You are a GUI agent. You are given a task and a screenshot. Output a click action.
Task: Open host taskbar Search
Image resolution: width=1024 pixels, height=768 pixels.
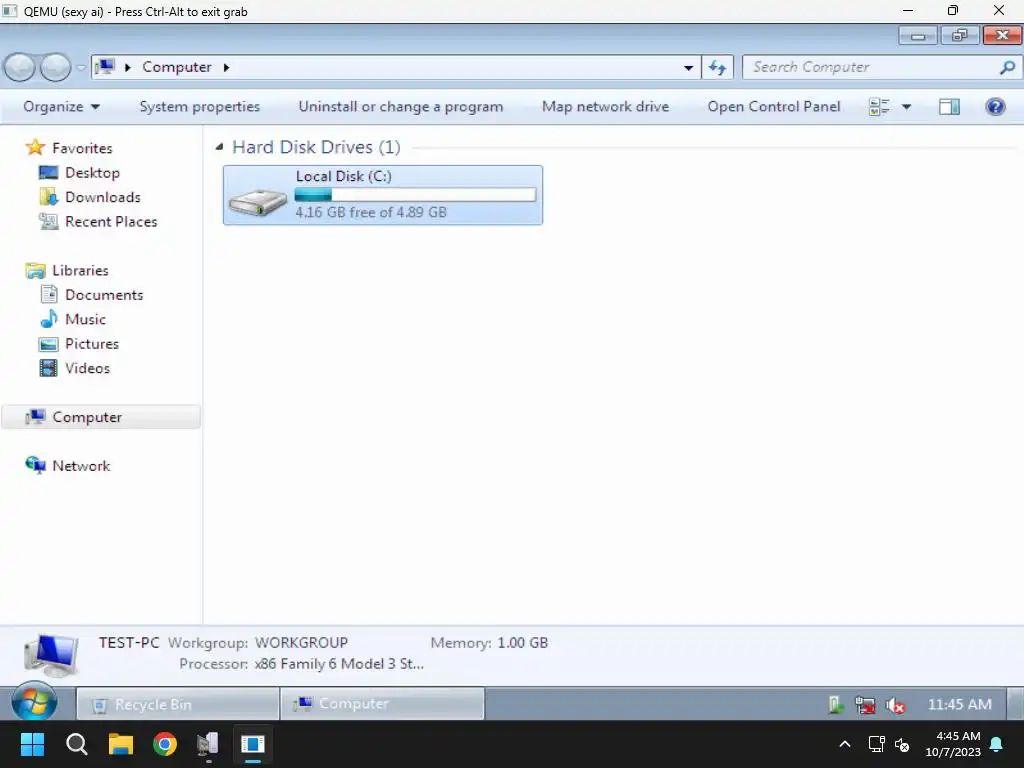point(76,744)
